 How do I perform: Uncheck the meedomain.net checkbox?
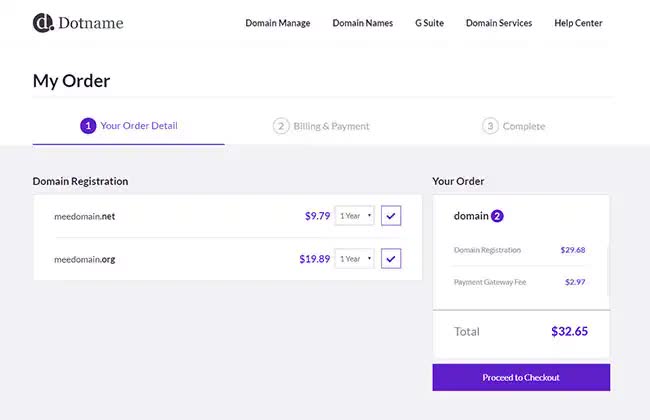[x=391, y=215]
